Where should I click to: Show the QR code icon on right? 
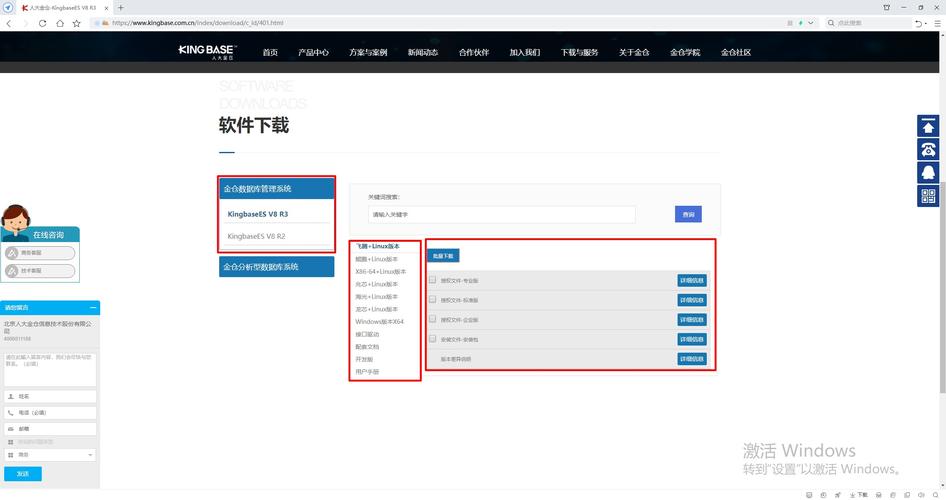[928, 196]
